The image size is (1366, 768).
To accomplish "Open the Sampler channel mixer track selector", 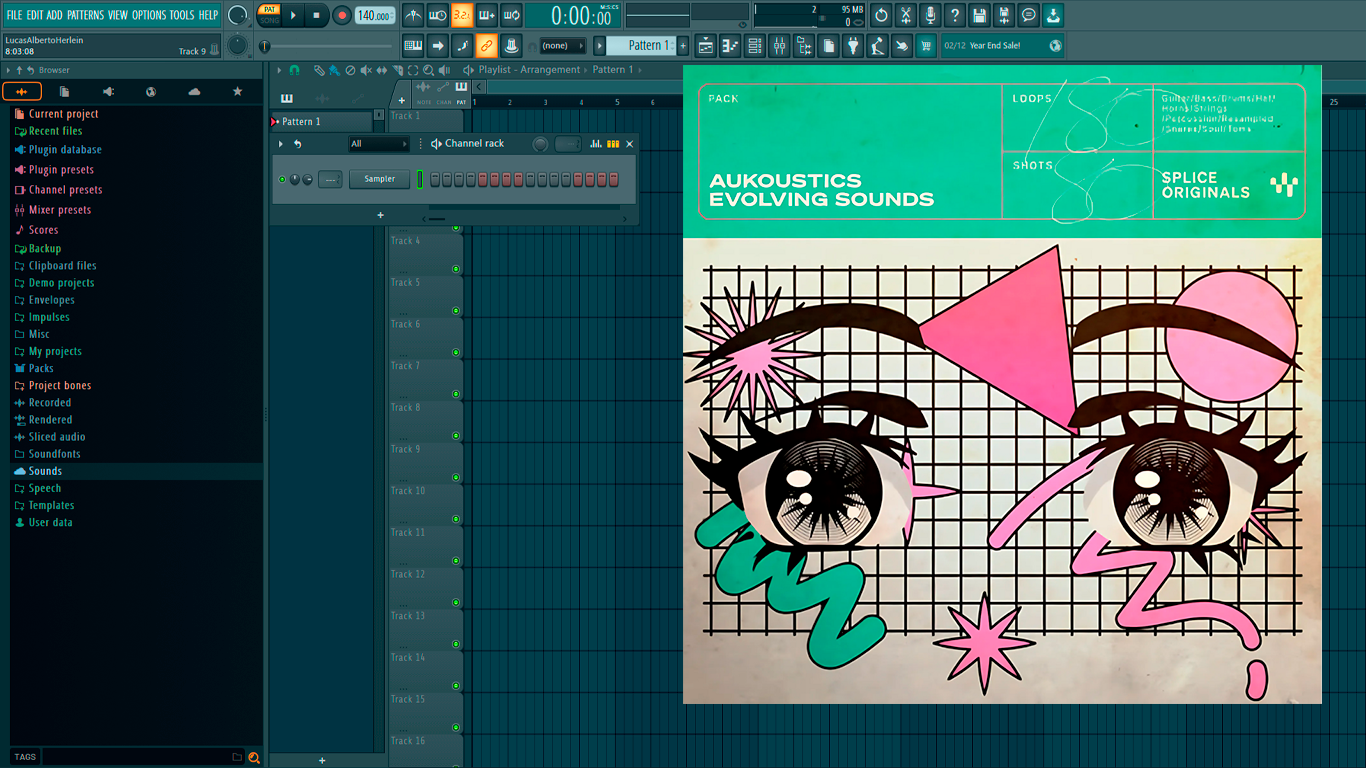I will point(330,179).
